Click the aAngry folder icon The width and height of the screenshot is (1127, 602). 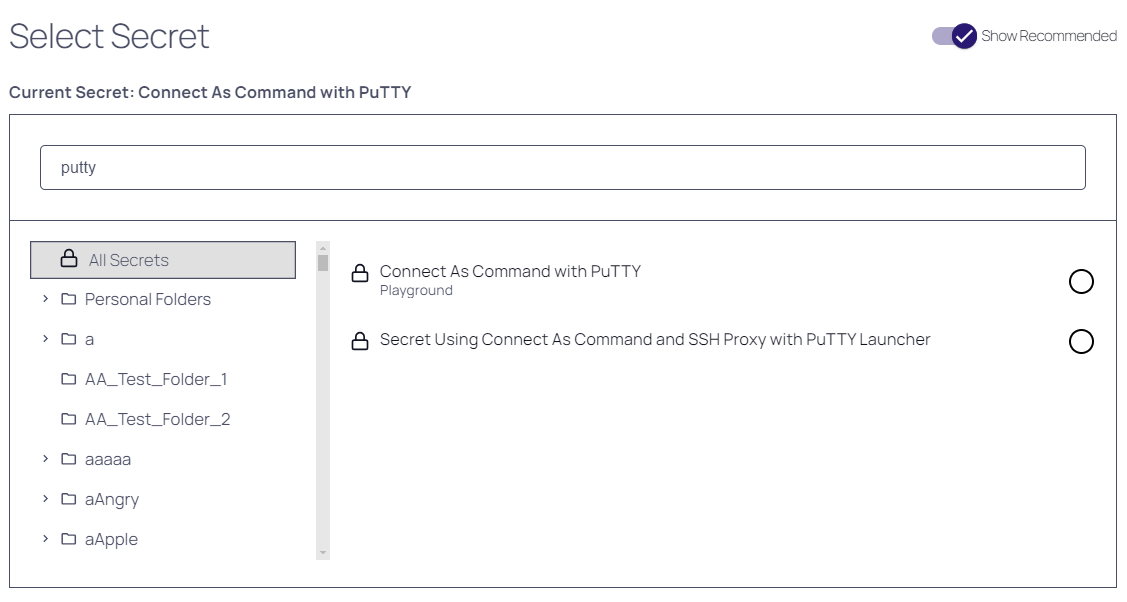coord(69,499)
